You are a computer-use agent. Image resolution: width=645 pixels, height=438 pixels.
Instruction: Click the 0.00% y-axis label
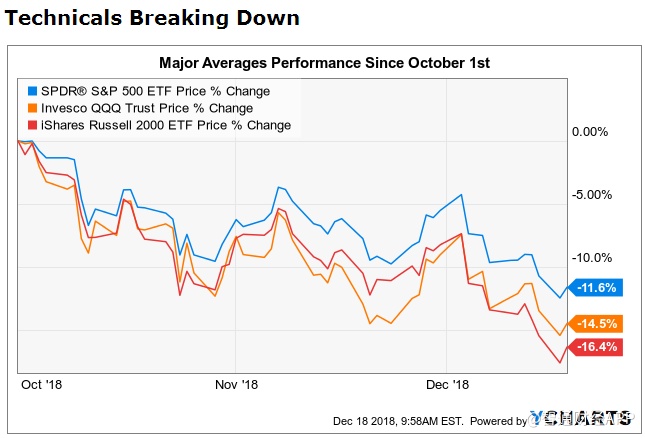pos(588,131)
